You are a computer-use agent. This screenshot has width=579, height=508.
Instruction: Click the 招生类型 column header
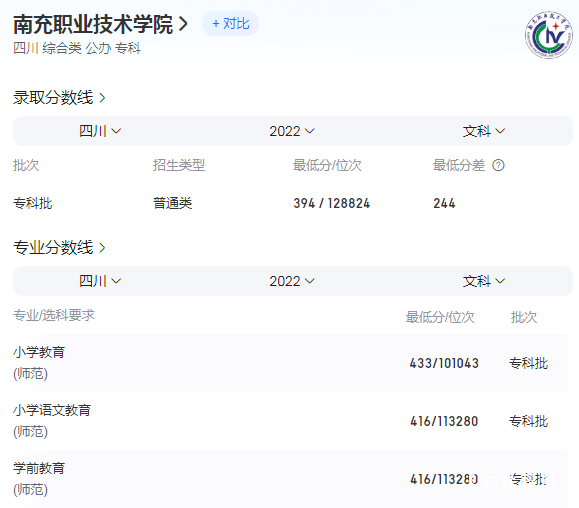179,165
